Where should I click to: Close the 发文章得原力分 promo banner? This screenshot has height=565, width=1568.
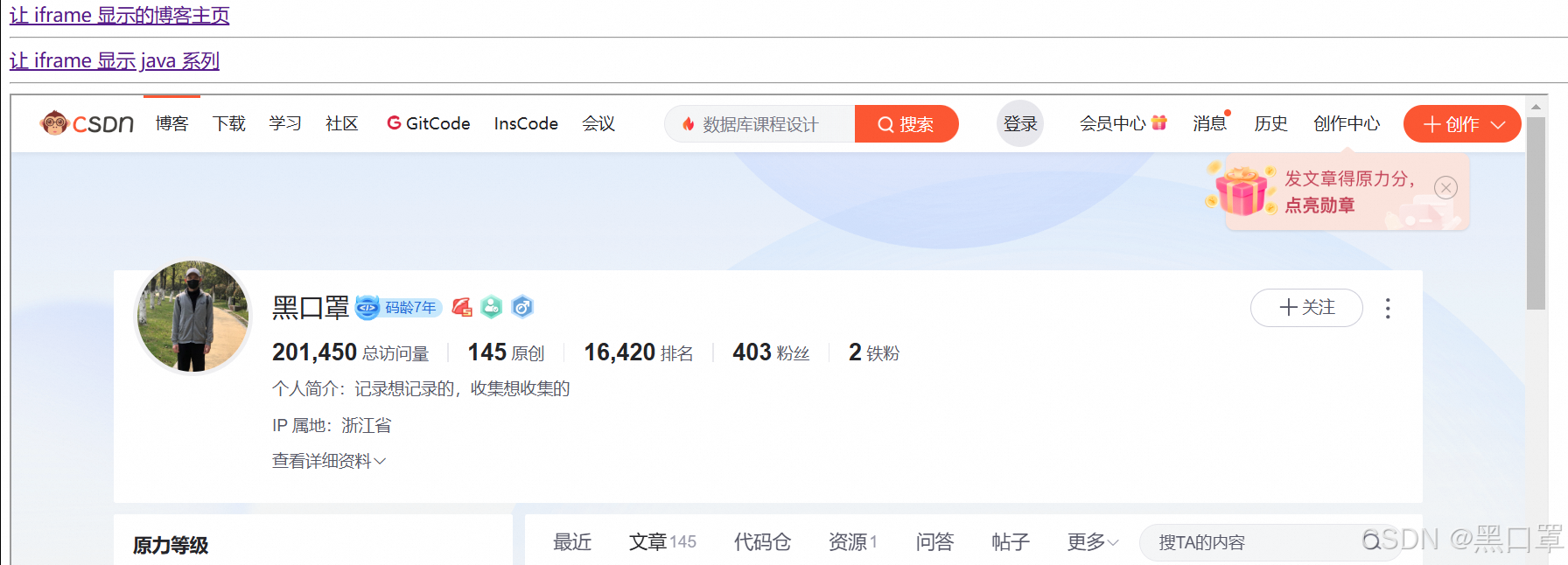[1446, 188]
